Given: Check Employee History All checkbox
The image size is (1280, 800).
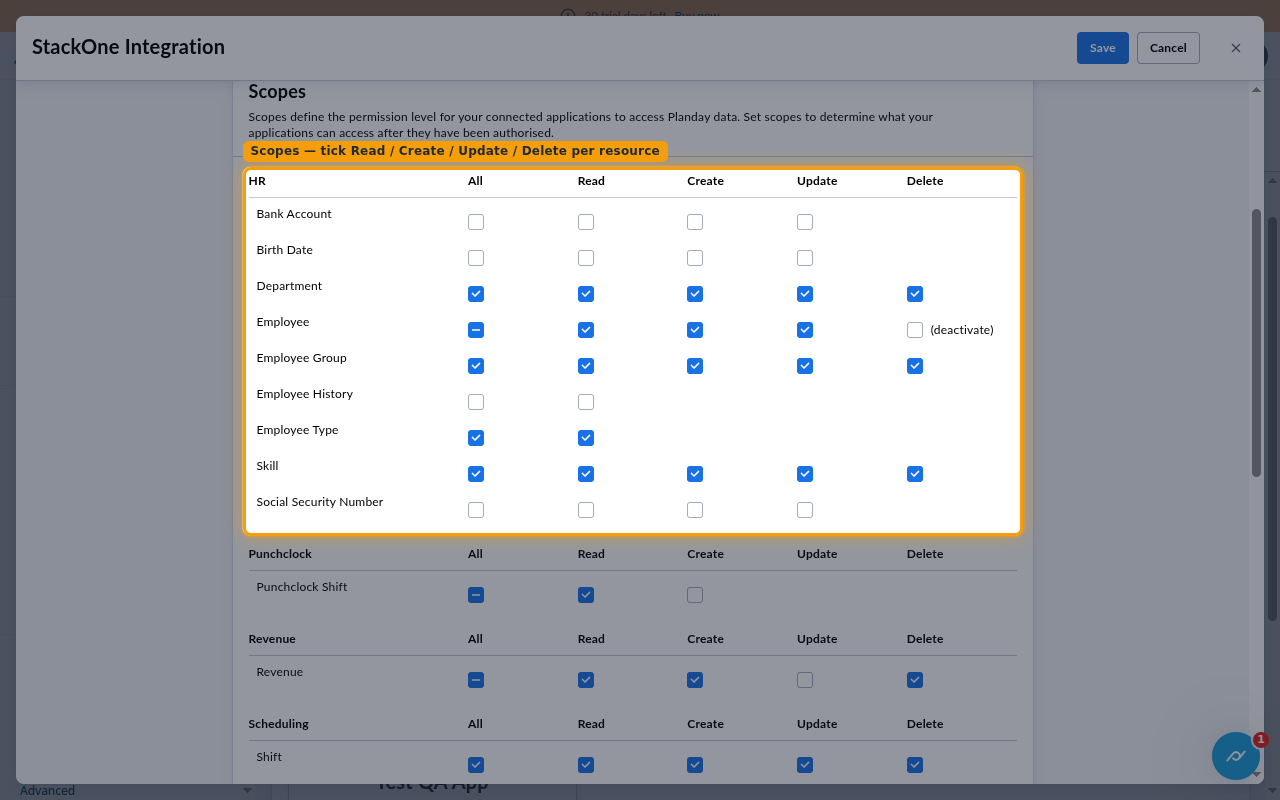Looking at the screenshot, I should click(476, 402).
